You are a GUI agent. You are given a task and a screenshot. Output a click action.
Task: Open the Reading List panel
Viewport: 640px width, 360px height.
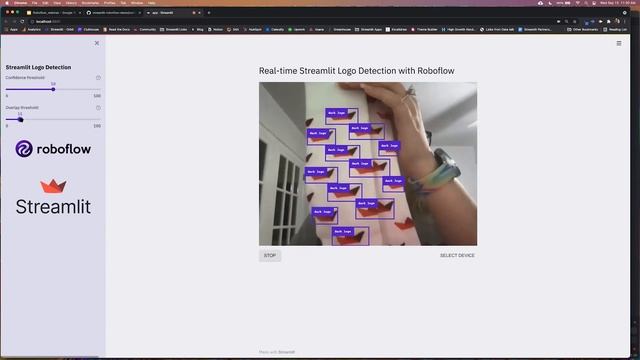coord(615,29)
